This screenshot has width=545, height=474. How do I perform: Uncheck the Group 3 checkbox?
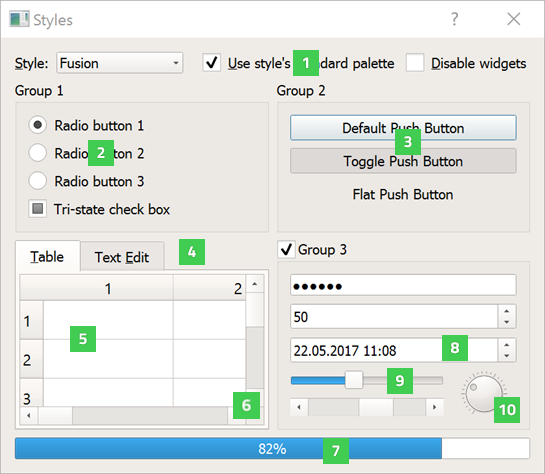pos(286,250)
